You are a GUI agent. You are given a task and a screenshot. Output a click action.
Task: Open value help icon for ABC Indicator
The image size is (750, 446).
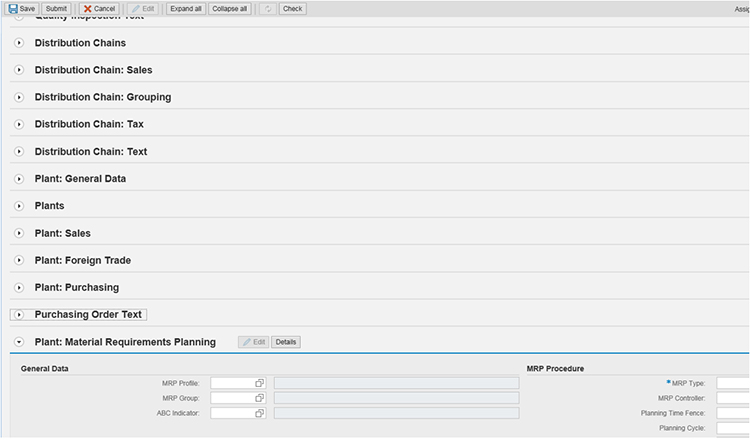click(x=259, y=413)
